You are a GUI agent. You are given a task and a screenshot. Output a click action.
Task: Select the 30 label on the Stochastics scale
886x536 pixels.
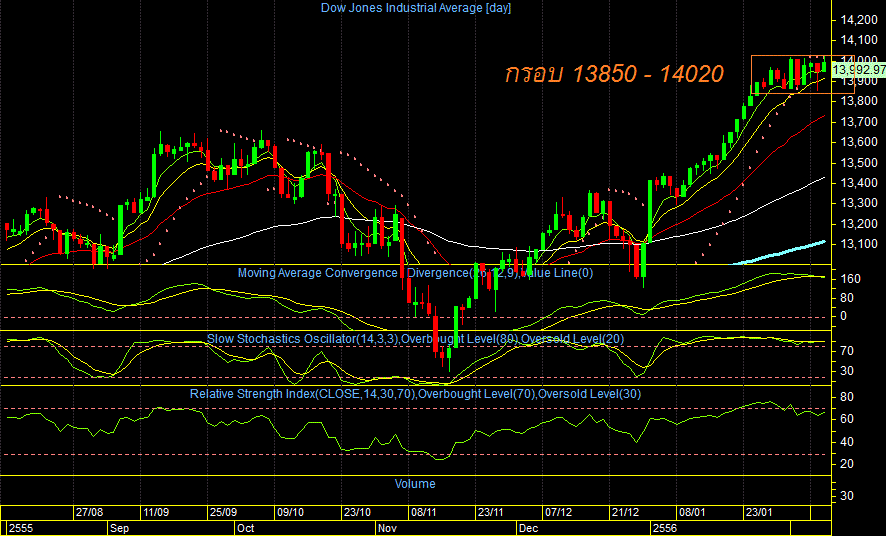pos(849,371)
